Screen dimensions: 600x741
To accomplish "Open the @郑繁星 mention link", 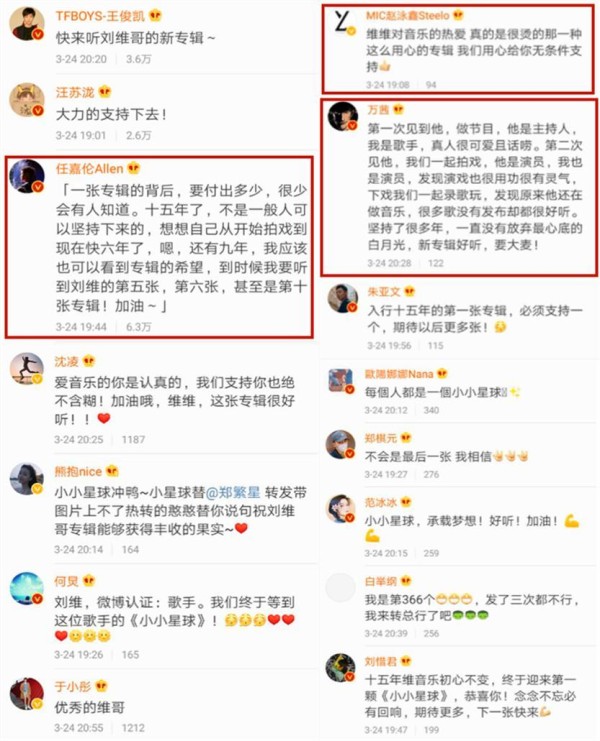I will pyautogui.click(x=233, y=492).
